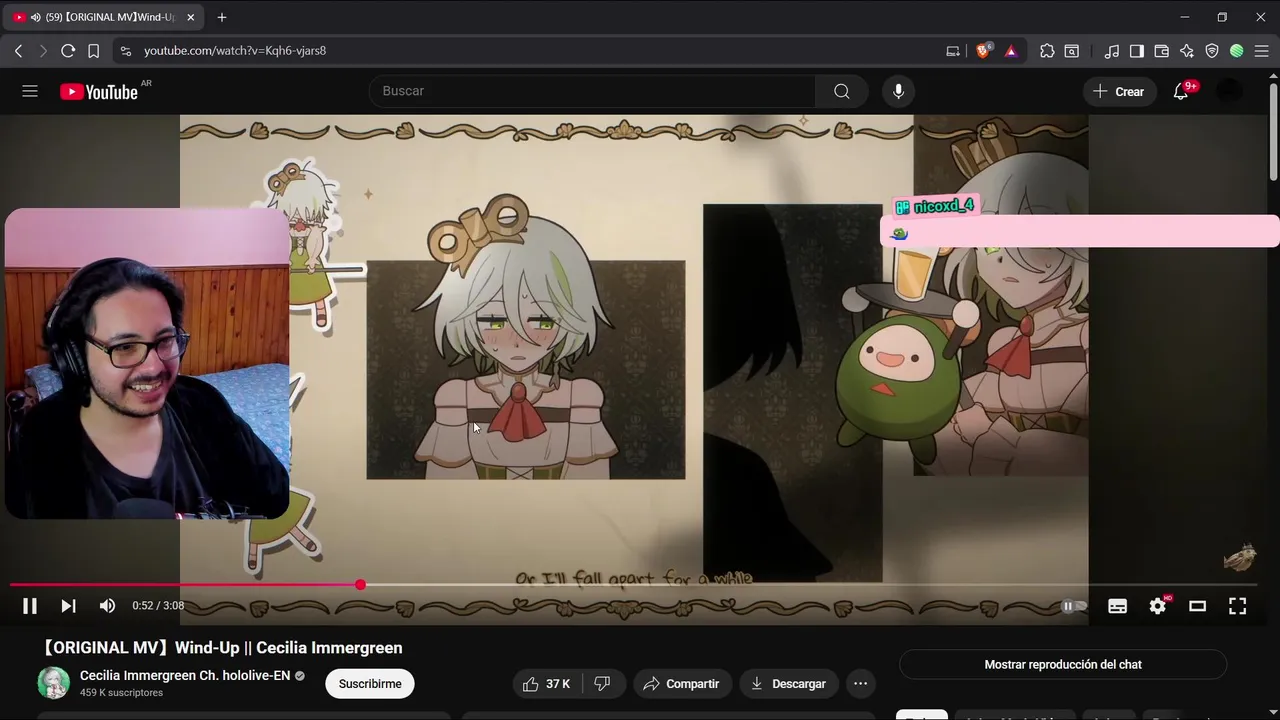Open Cecilia Immergreen channel avatar
Viewport: 1280px width, 720px height.
tap(53, 683)
